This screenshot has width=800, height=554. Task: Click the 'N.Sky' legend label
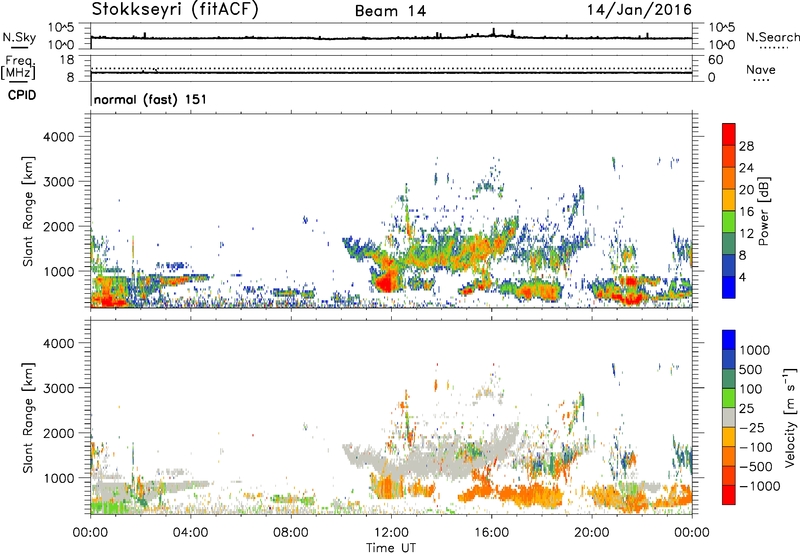coord(19,37)
